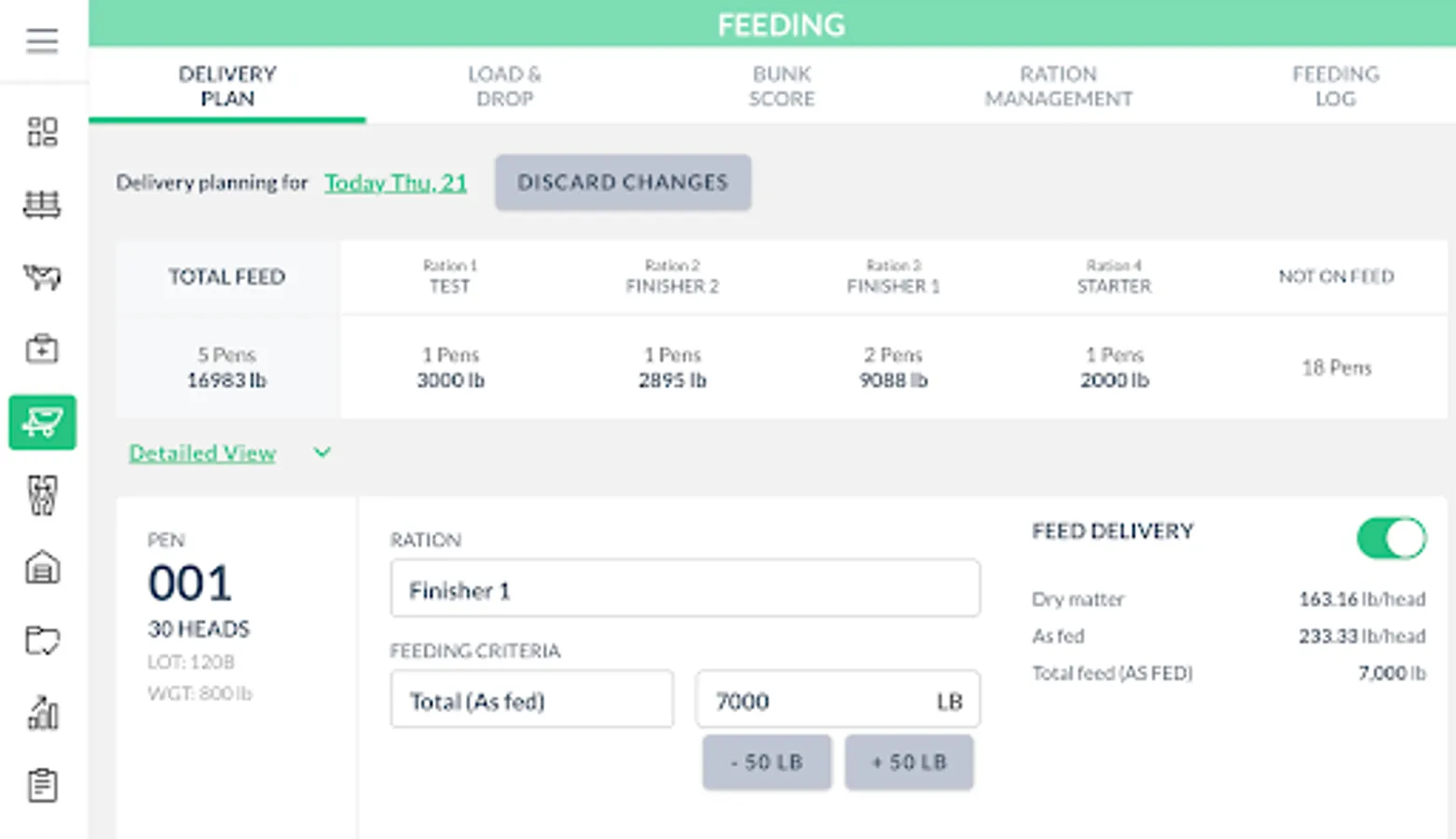Image resolution: width=1456 pixels, height=839 pixels.
Task: Open the reports bar chart icon
Action: coord(42,713)
